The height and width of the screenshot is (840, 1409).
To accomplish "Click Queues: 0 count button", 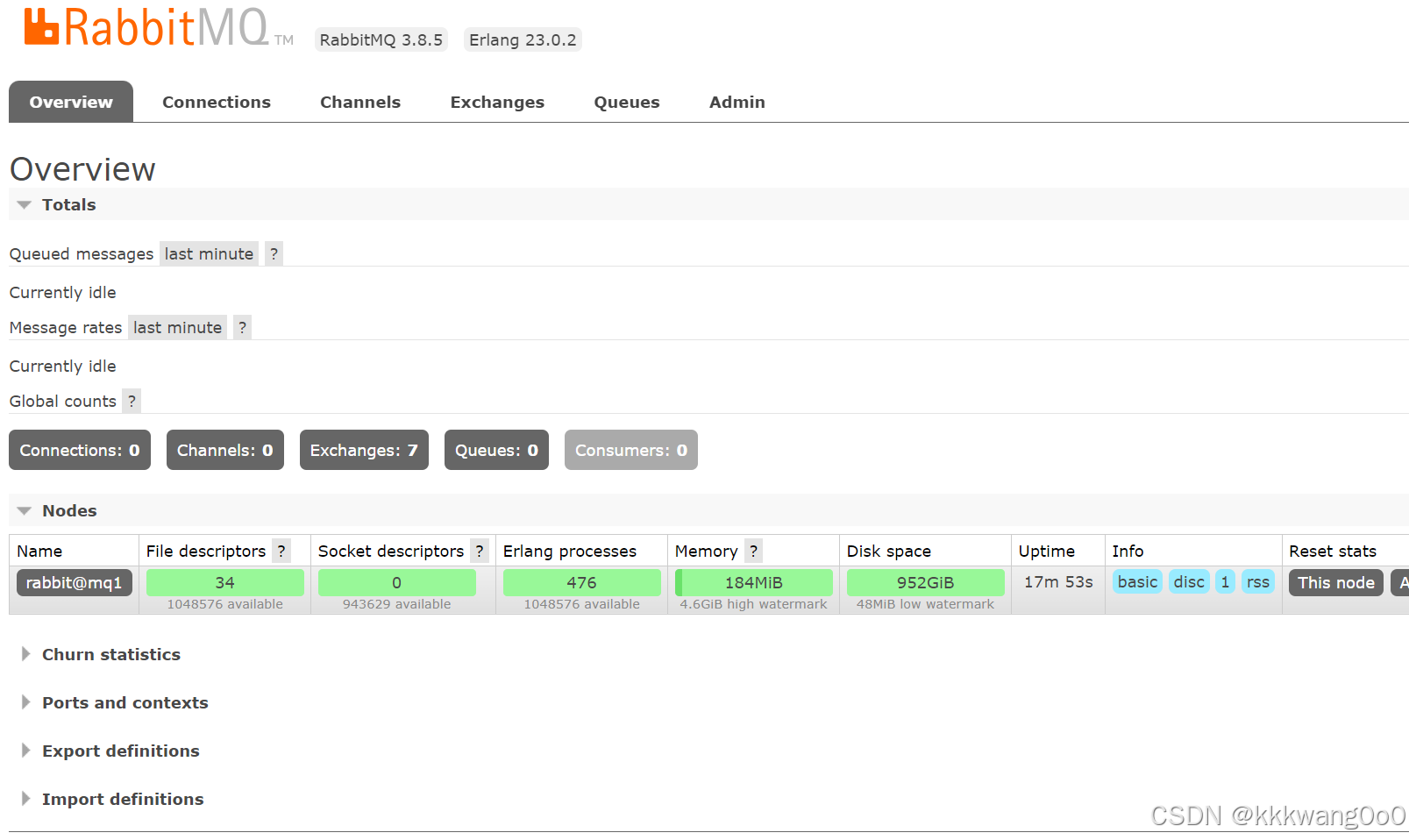I will click(496, 450).
